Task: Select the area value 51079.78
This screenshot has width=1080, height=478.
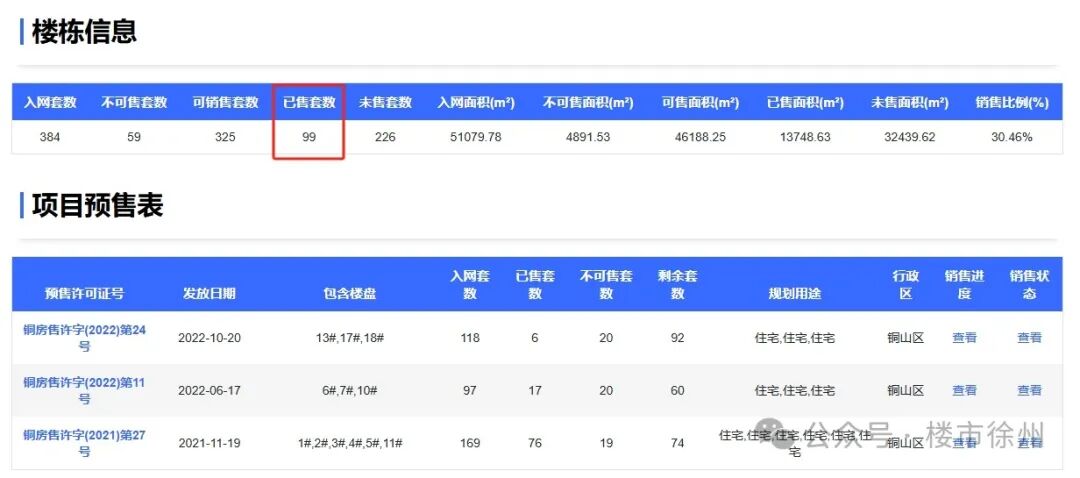Action: coord(476,137)
